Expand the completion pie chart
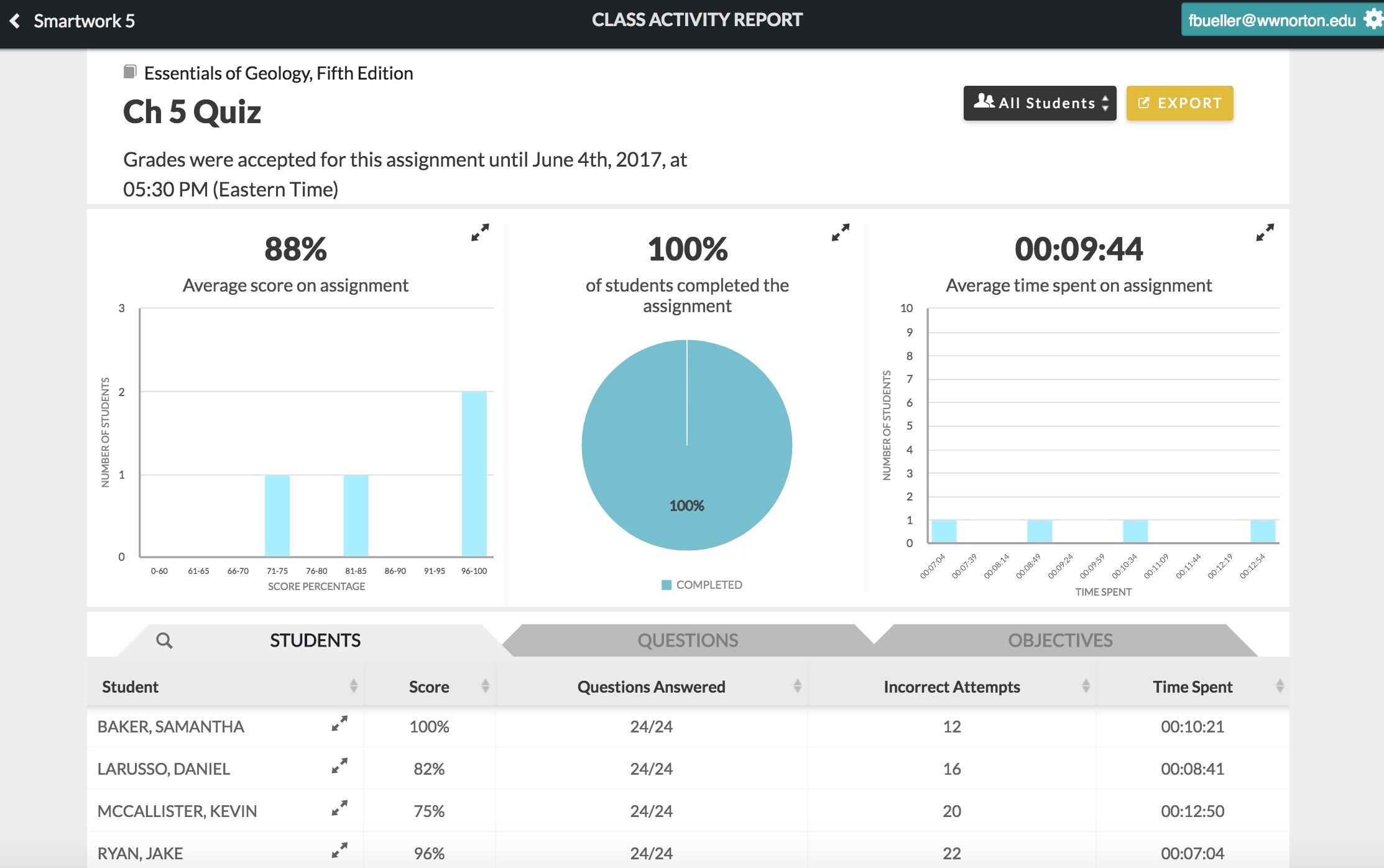Viewport: 1384px width, 868px height. tap(840, 233)
